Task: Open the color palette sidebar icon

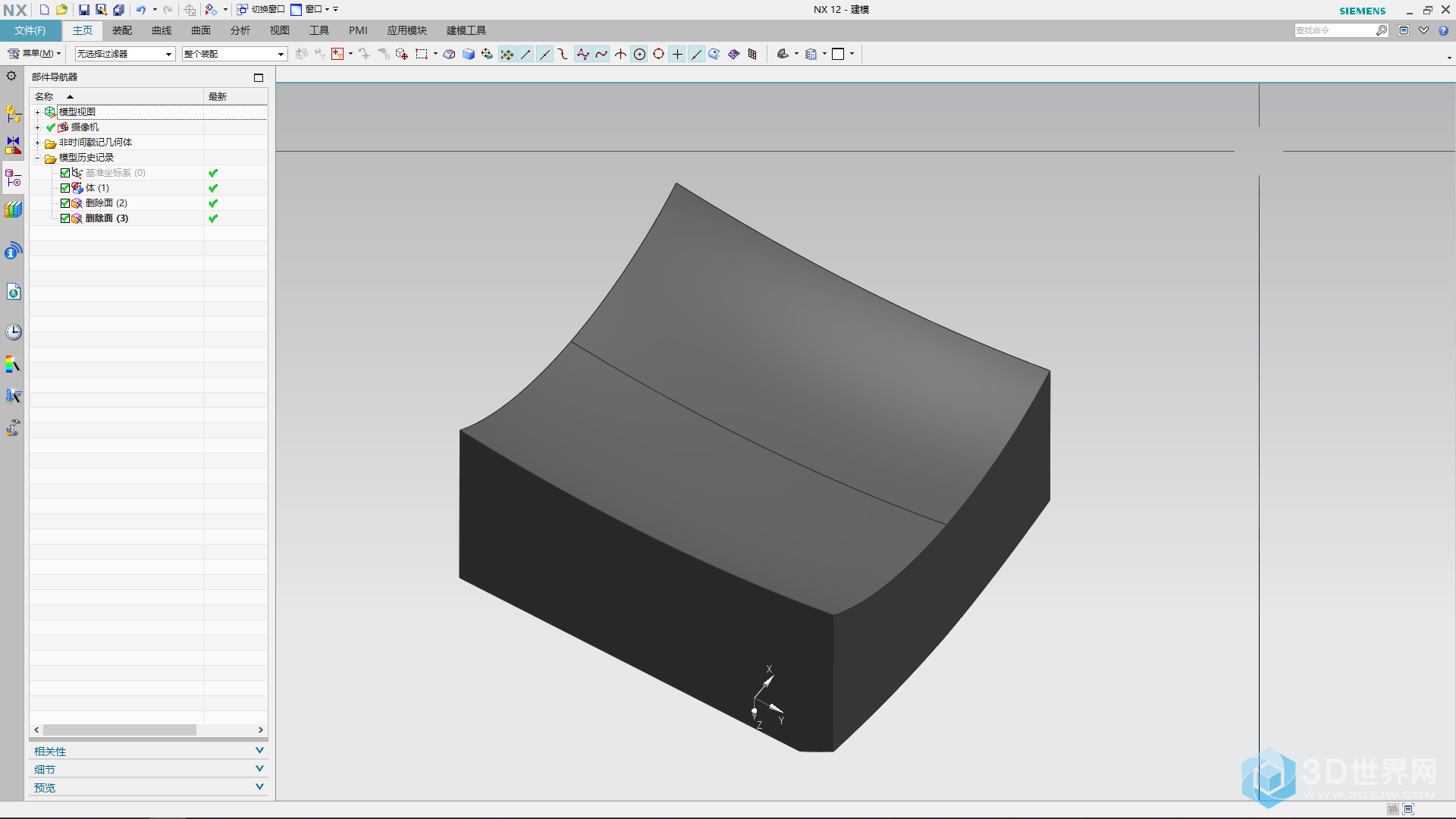Action: click(x=14, y=365)
